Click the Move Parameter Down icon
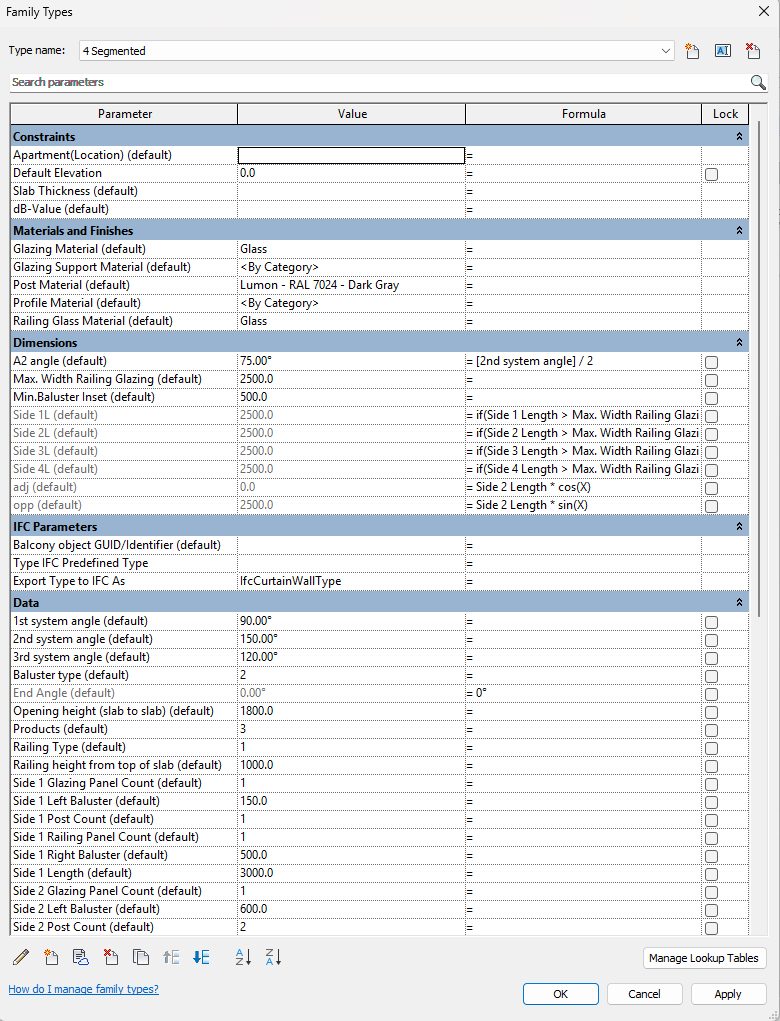The width and height of the screenshot is (780, 1021). [201, 957]
